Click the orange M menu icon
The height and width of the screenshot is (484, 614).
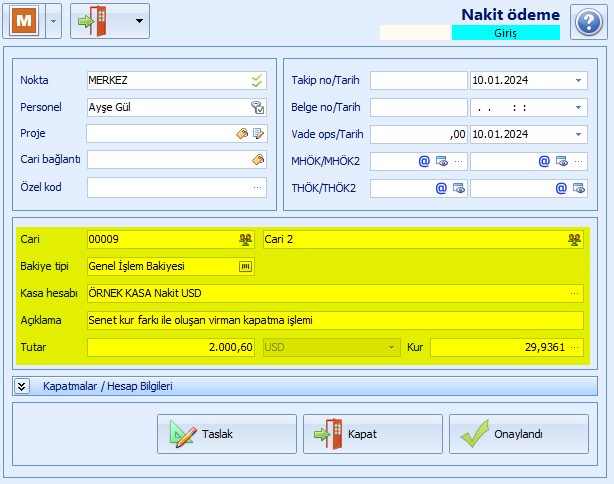click(x=24, y=21)
